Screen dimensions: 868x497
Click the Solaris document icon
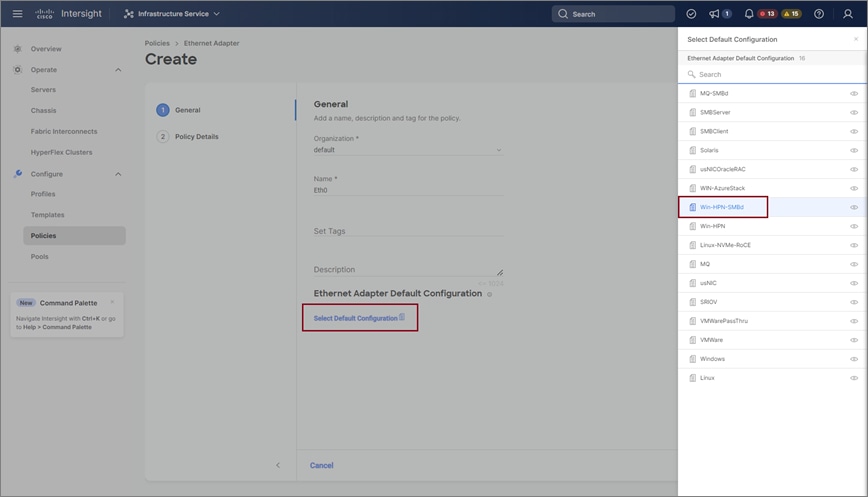(x=692, y=151)
